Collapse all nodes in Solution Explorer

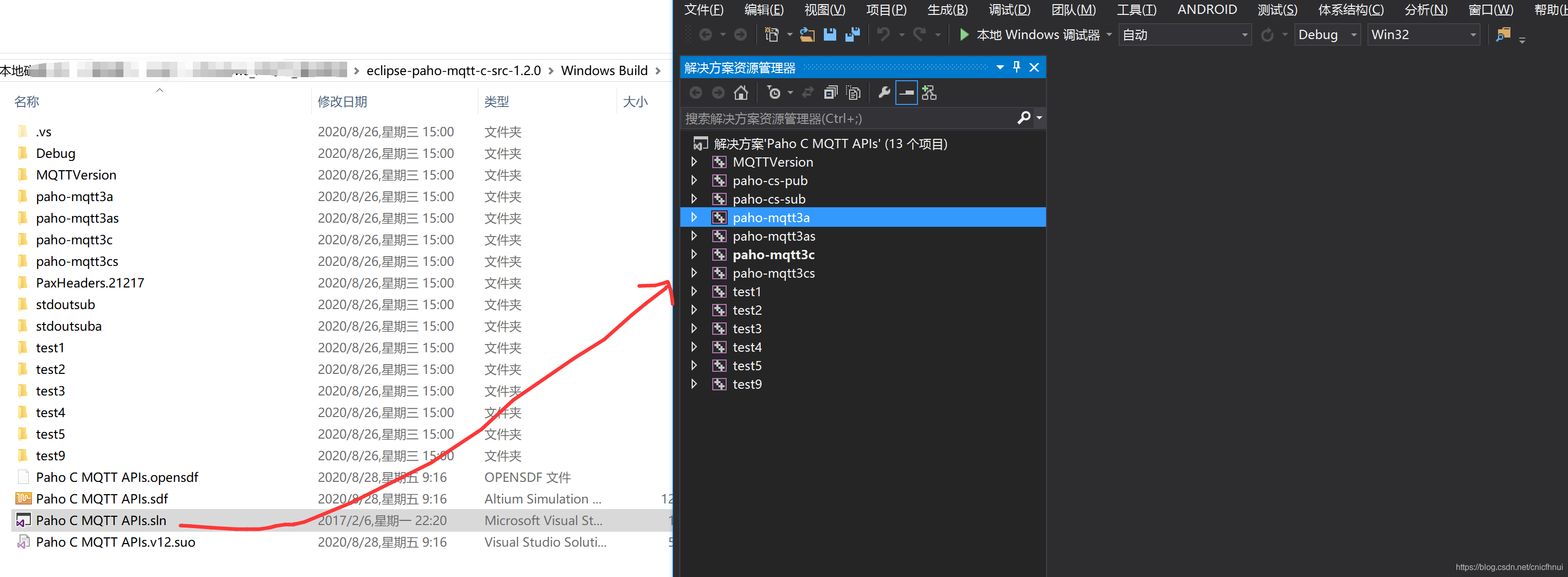(831, 93)
